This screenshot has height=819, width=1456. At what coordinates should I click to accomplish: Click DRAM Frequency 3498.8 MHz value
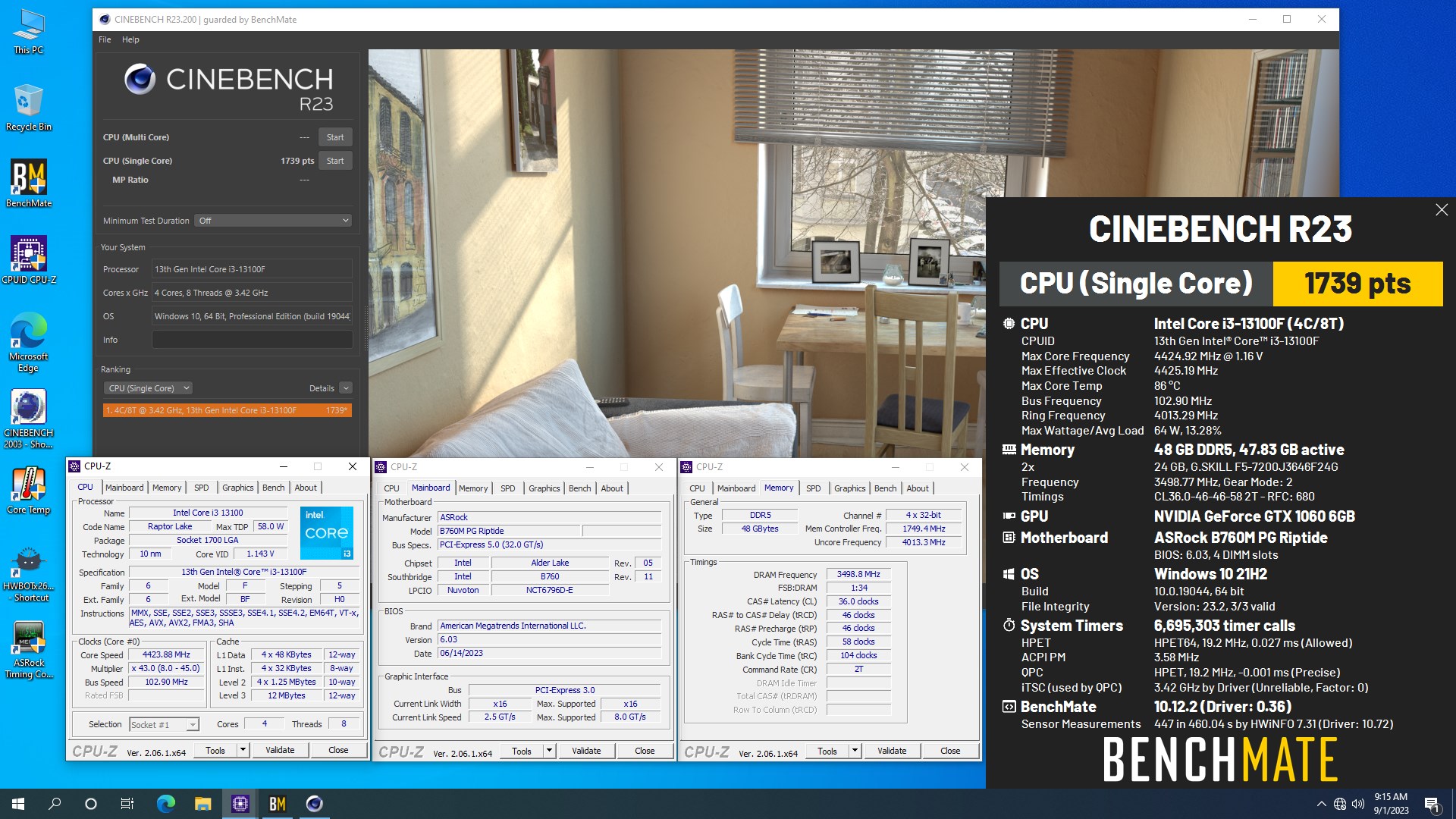tap(858, 575)
